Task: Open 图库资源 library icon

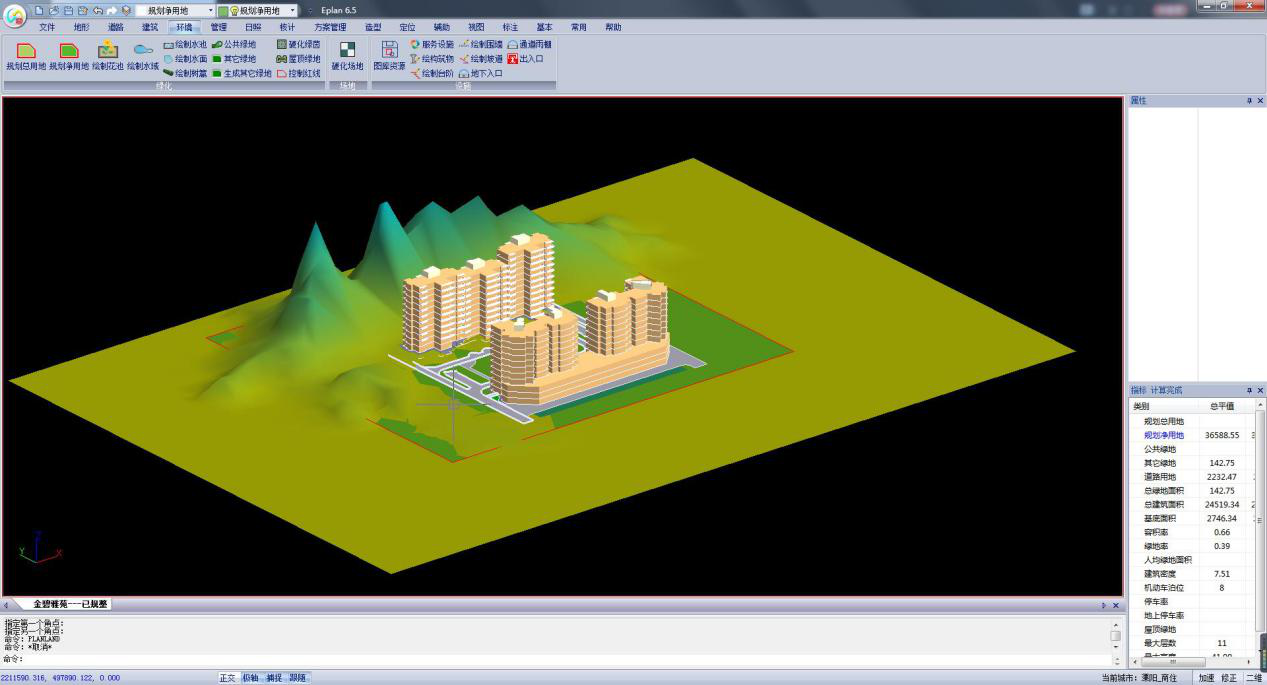Action: (389, 52)
